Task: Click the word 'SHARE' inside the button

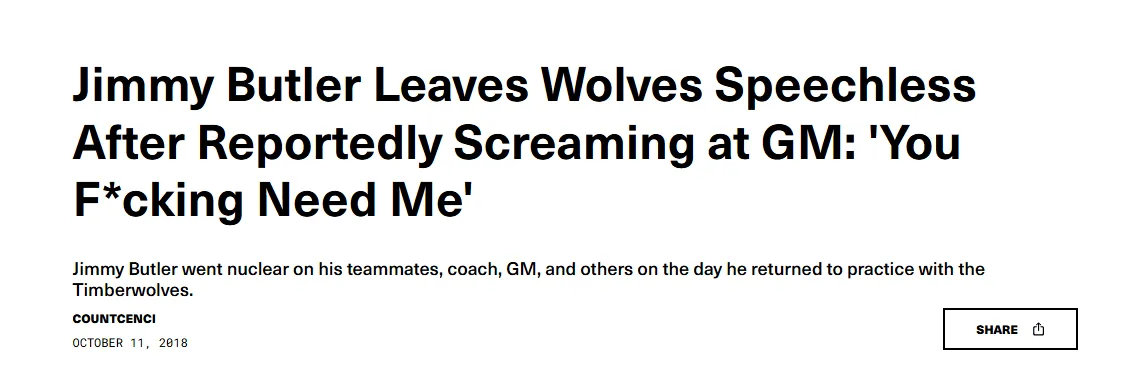Action: 997,330
